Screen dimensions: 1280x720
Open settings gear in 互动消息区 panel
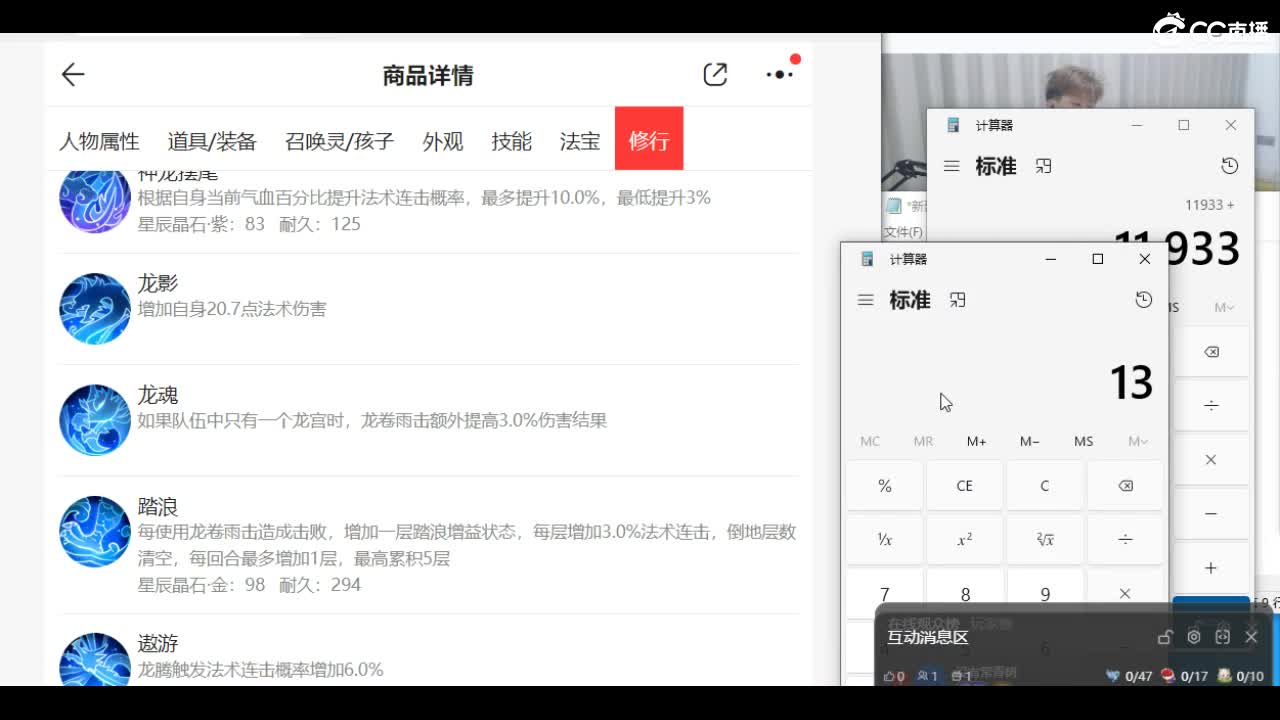coord(1194,637)
